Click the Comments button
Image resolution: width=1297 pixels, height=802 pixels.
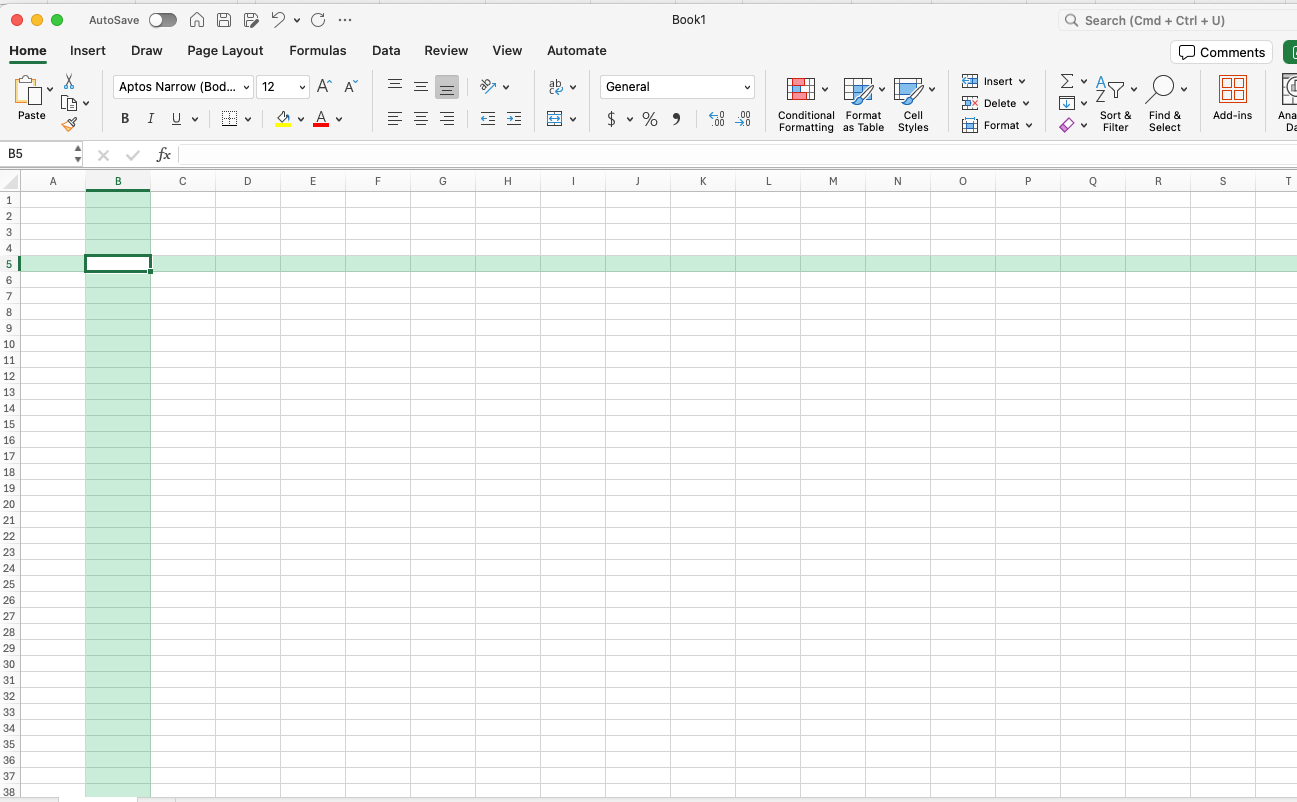click(x=1222, y=52)
